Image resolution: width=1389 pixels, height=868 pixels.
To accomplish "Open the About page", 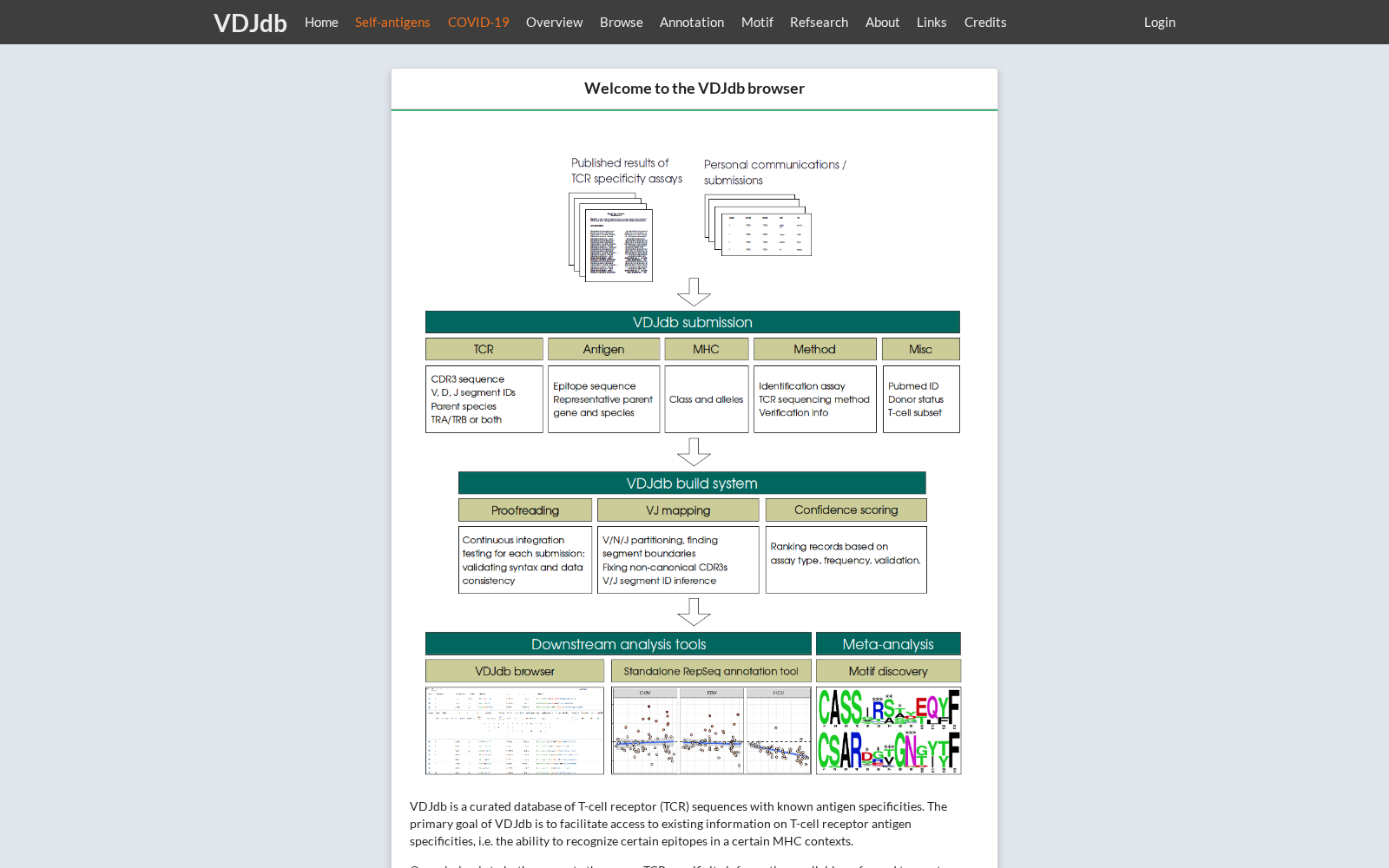I will [x=882, y=23].
